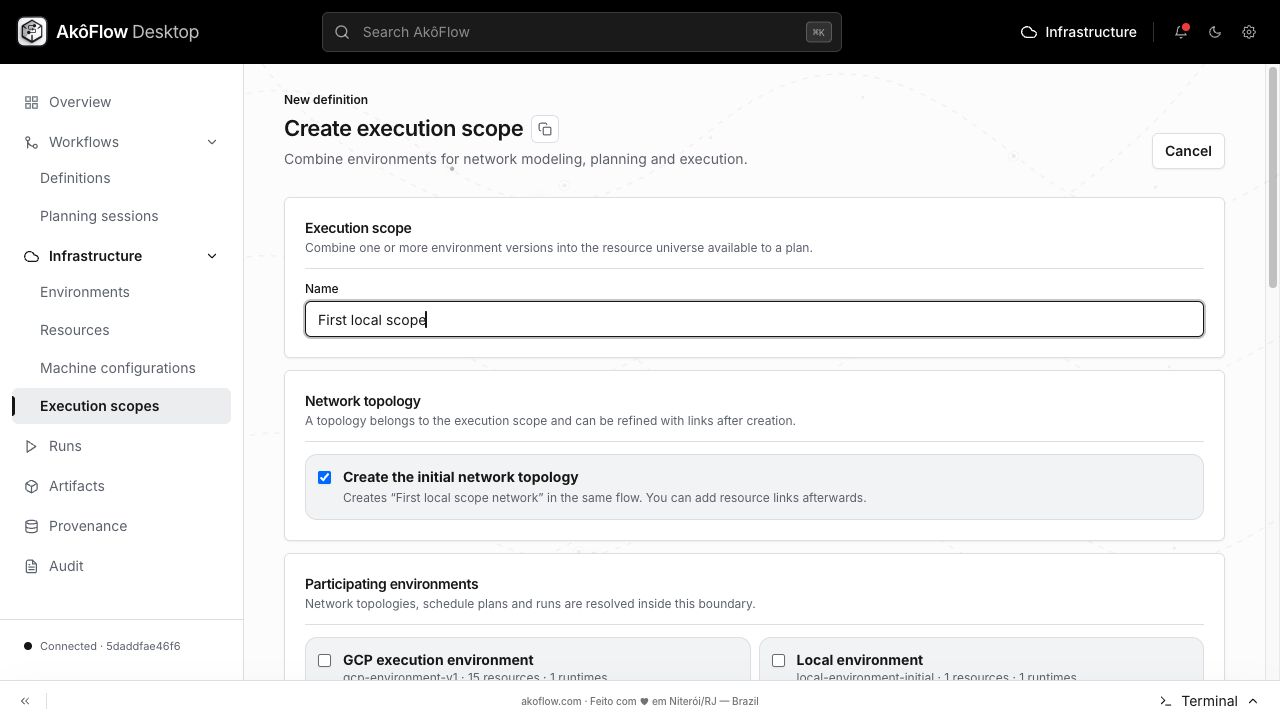The height and width of the screenshot is (720, 1280).
Task: Go to Environments page
Action: pyautogui.click(x=85, y=292)
